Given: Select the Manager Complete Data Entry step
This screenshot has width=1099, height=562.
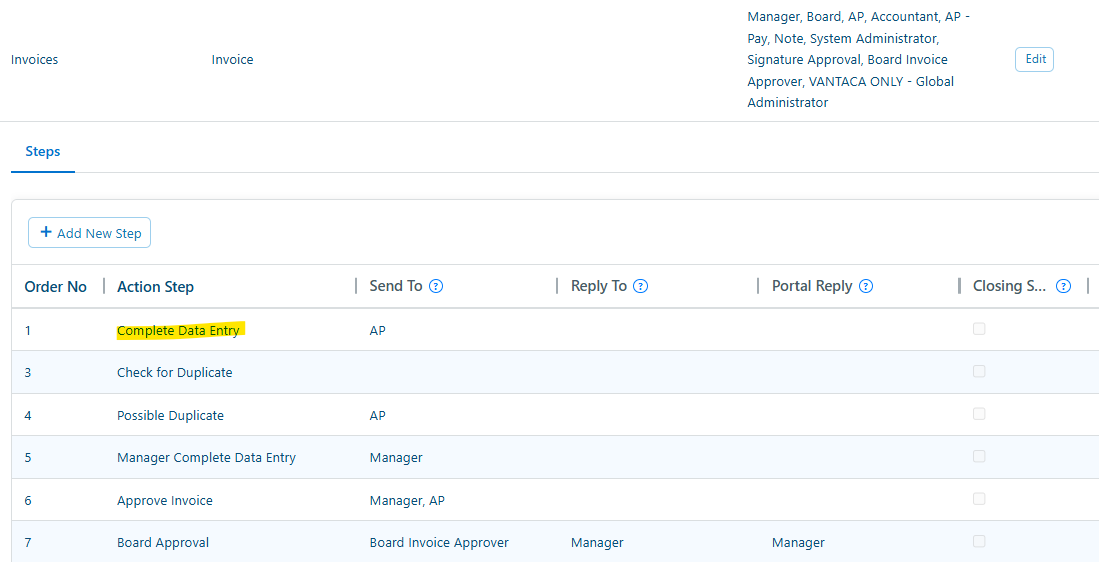Looking at the screenshot, I should [206, 458].
